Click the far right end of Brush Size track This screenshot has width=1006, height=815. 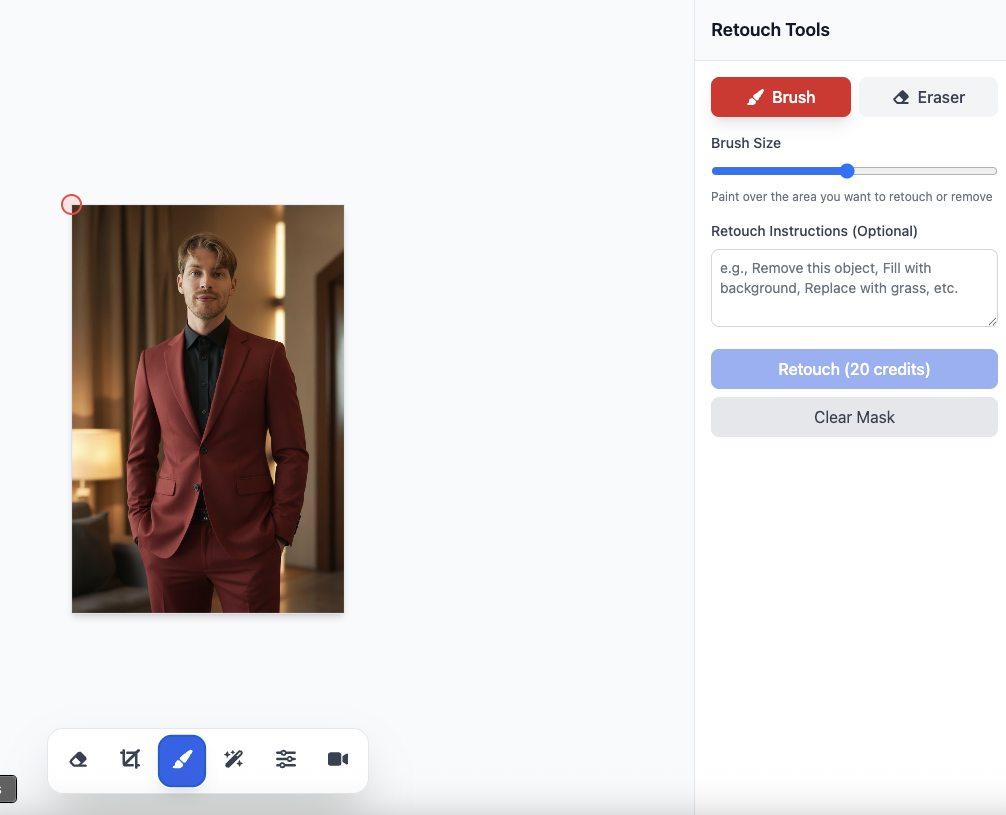coord(994,171)
